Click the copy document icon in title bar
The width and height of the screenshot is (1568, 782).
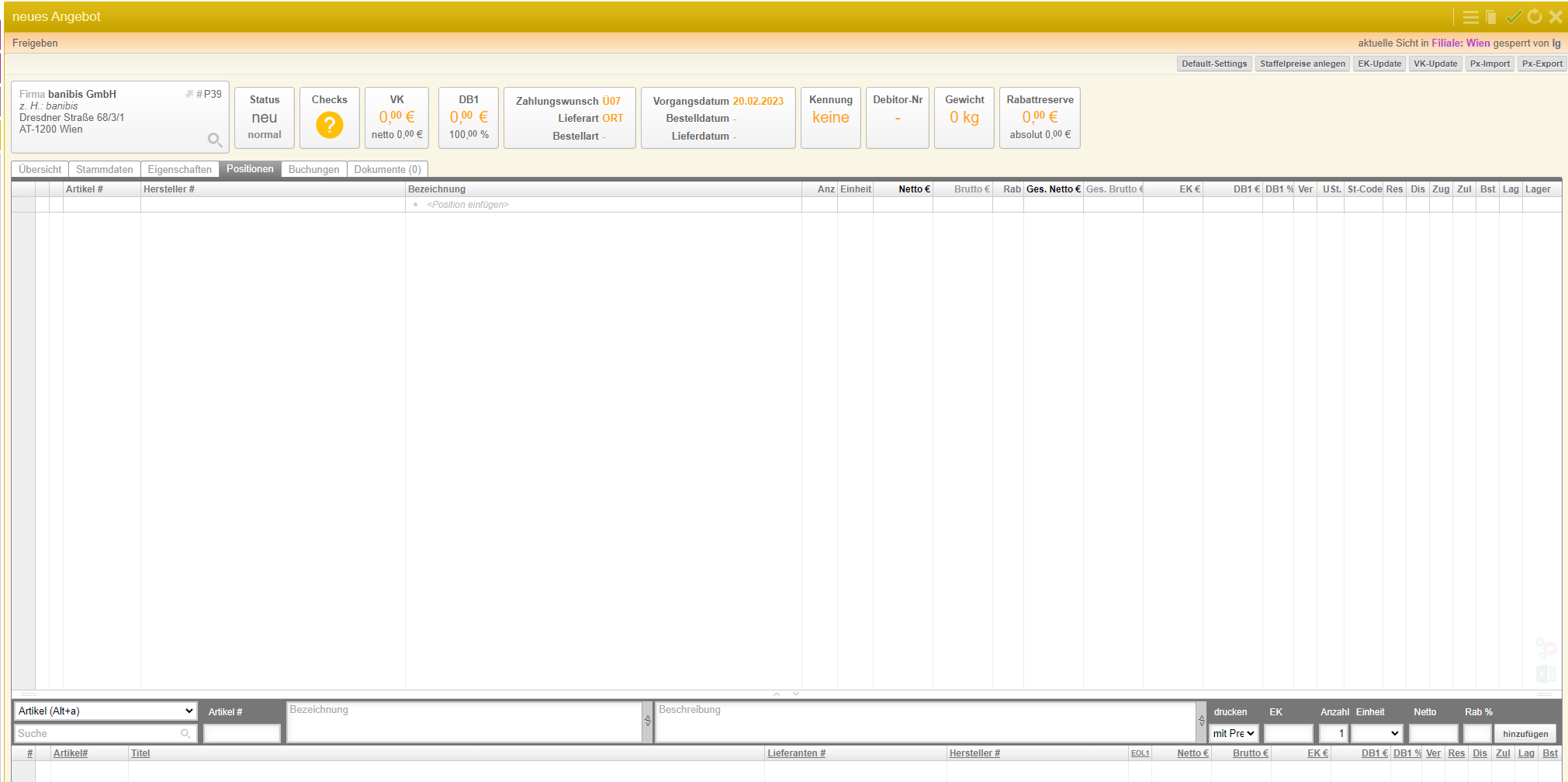[1490, 17]
